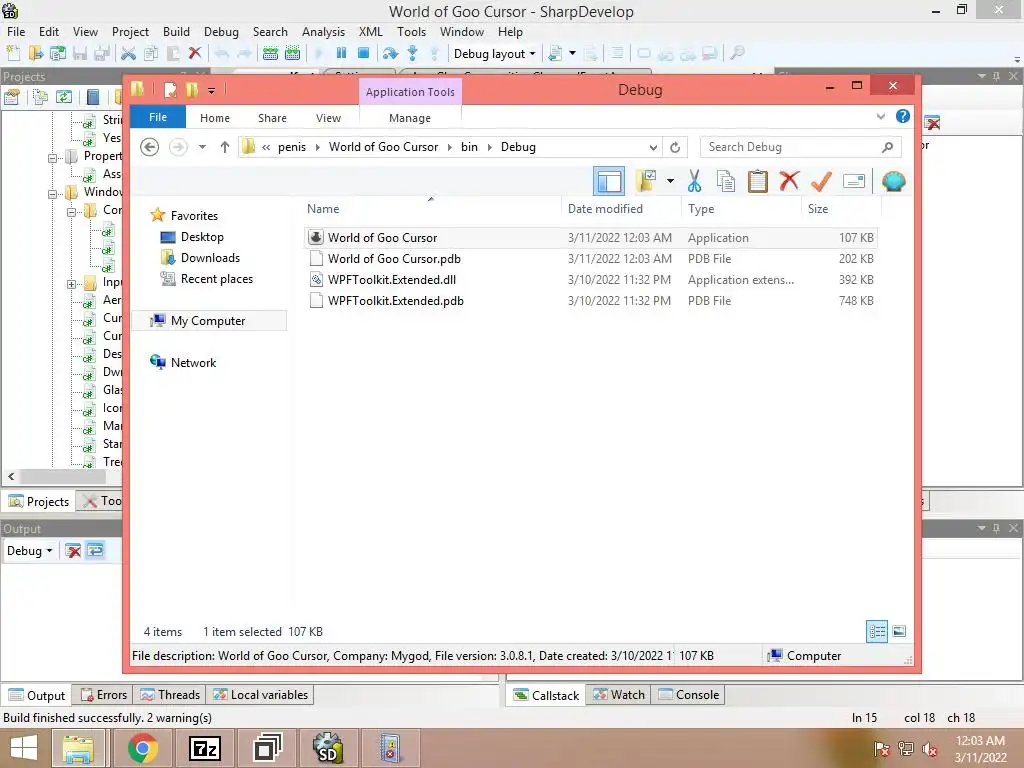Select World of Goo Cursor.pdb file
Image resolution: width=1024 pixels, height=768 pixels.
click(590, 259)
